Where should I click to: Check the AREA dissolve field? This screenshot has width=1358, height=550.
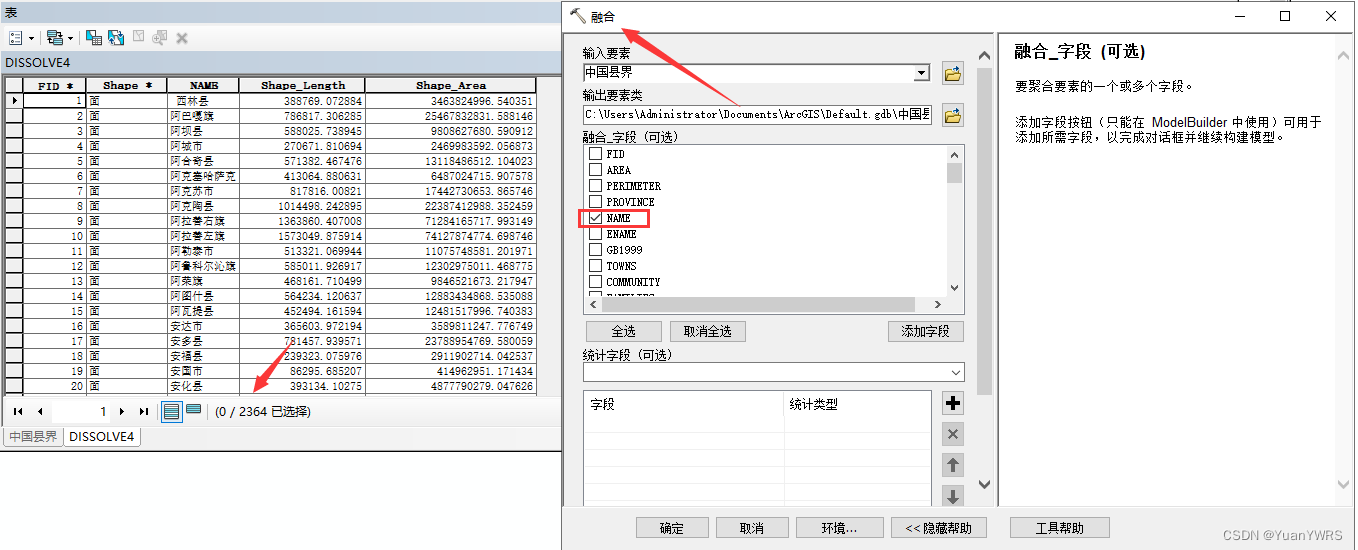coord(596,170)
